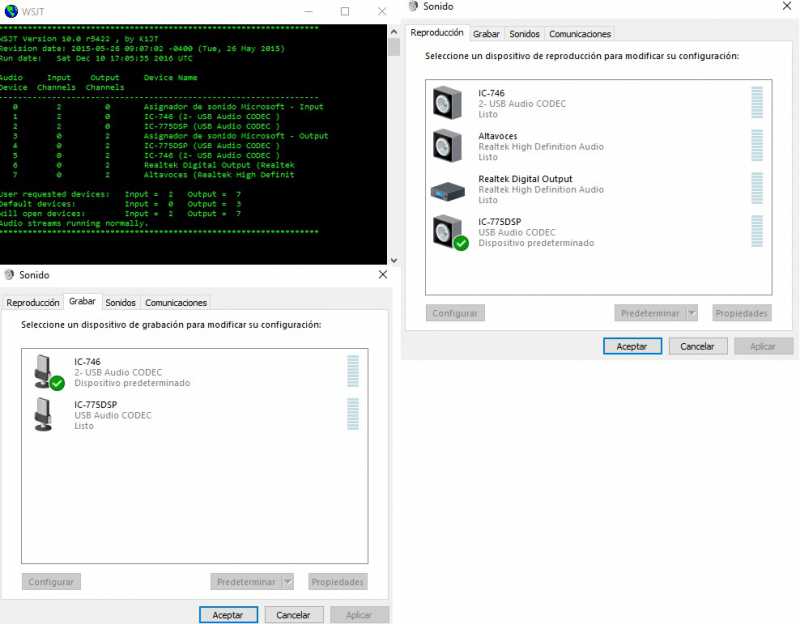Click the IC-775DSP playback level meter
Viewport: 800px width, 624px height.
coord(757,231)
